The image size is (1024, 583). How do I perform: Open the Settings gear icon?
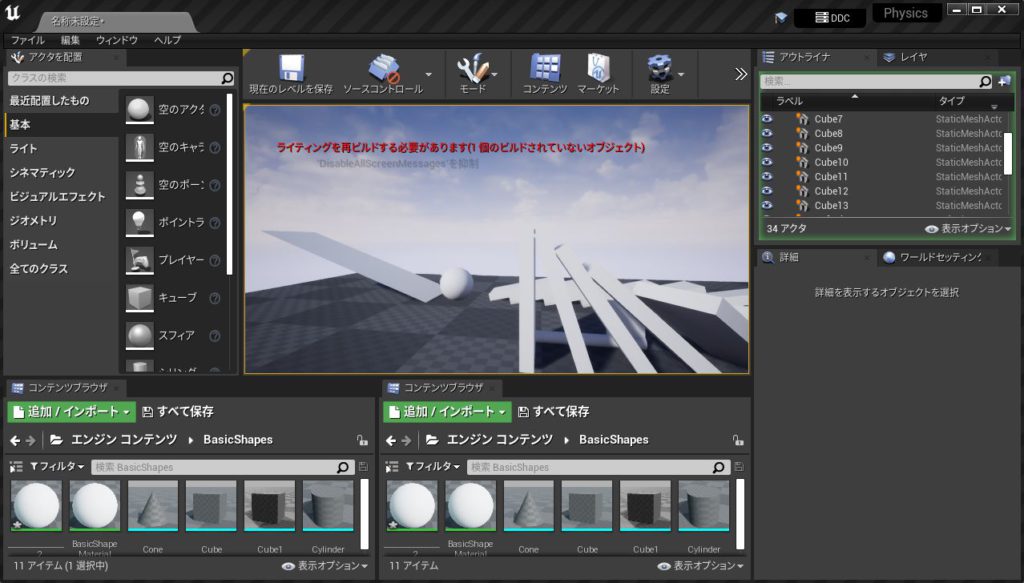[x=660, y=68]
